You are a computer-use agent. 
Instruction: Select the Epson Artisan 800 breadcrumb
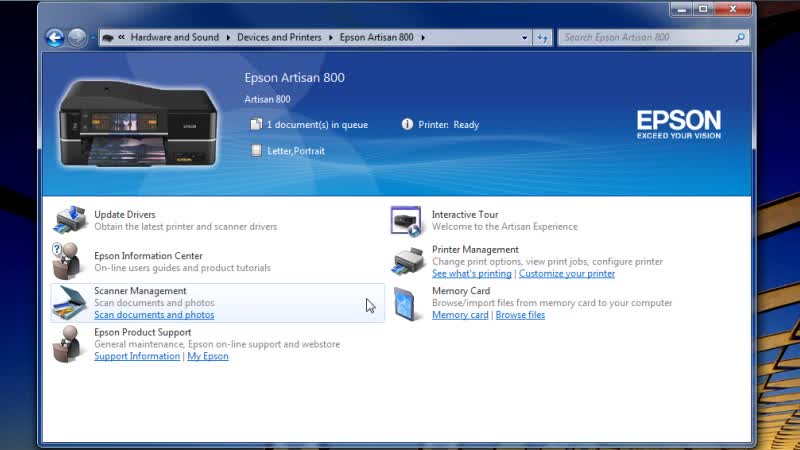click(x=377, y=37)
